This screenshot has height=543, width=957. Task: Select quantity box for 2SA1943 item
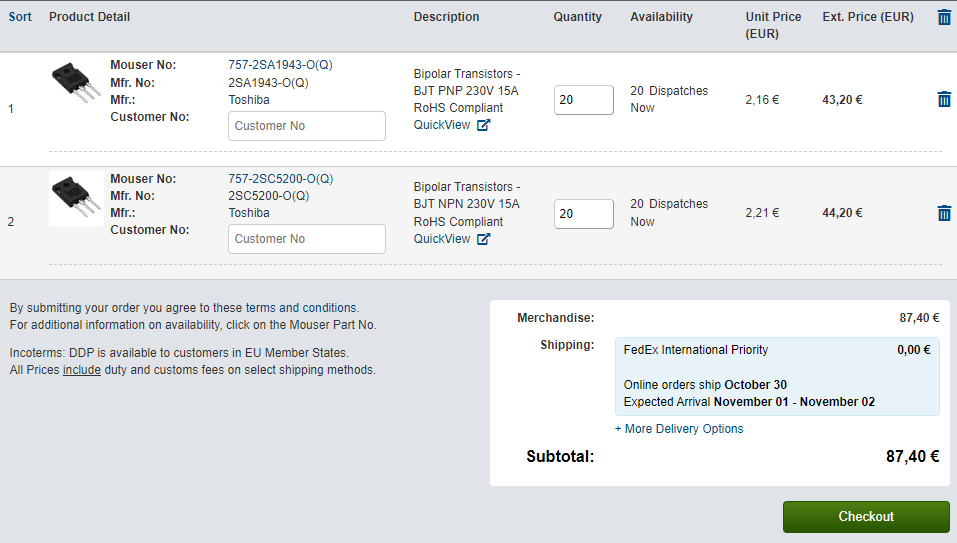click(x=583, y=100)
